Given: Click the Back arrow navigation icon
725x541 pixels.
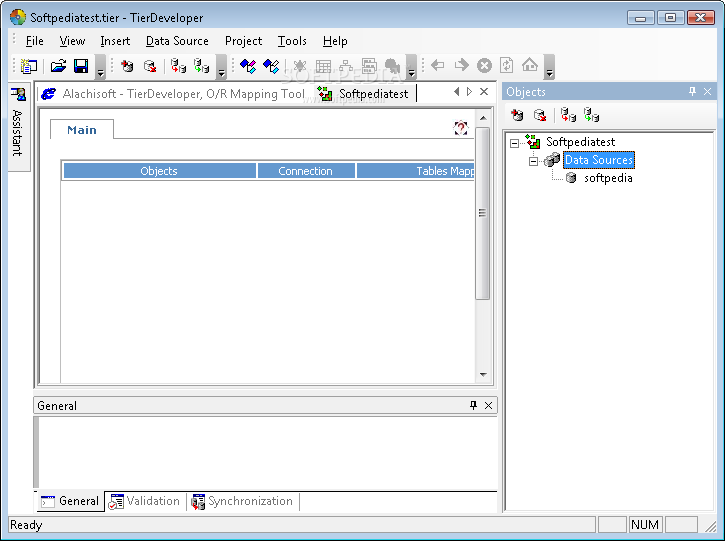Looking at the screenshot, I should (437, 65).
